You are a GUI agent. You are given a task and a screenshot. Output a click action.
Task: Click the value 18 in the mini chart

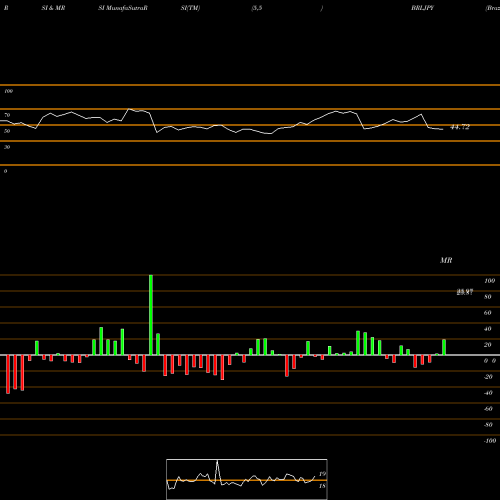[x=322, y=486]
